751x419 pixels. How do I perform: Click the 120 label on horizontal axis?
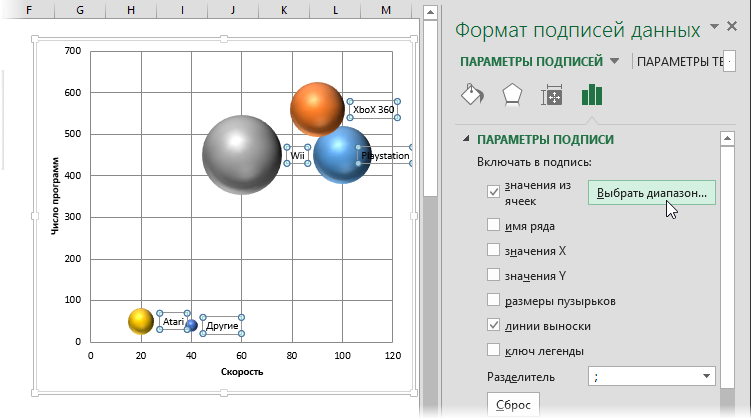click(393, 355)
